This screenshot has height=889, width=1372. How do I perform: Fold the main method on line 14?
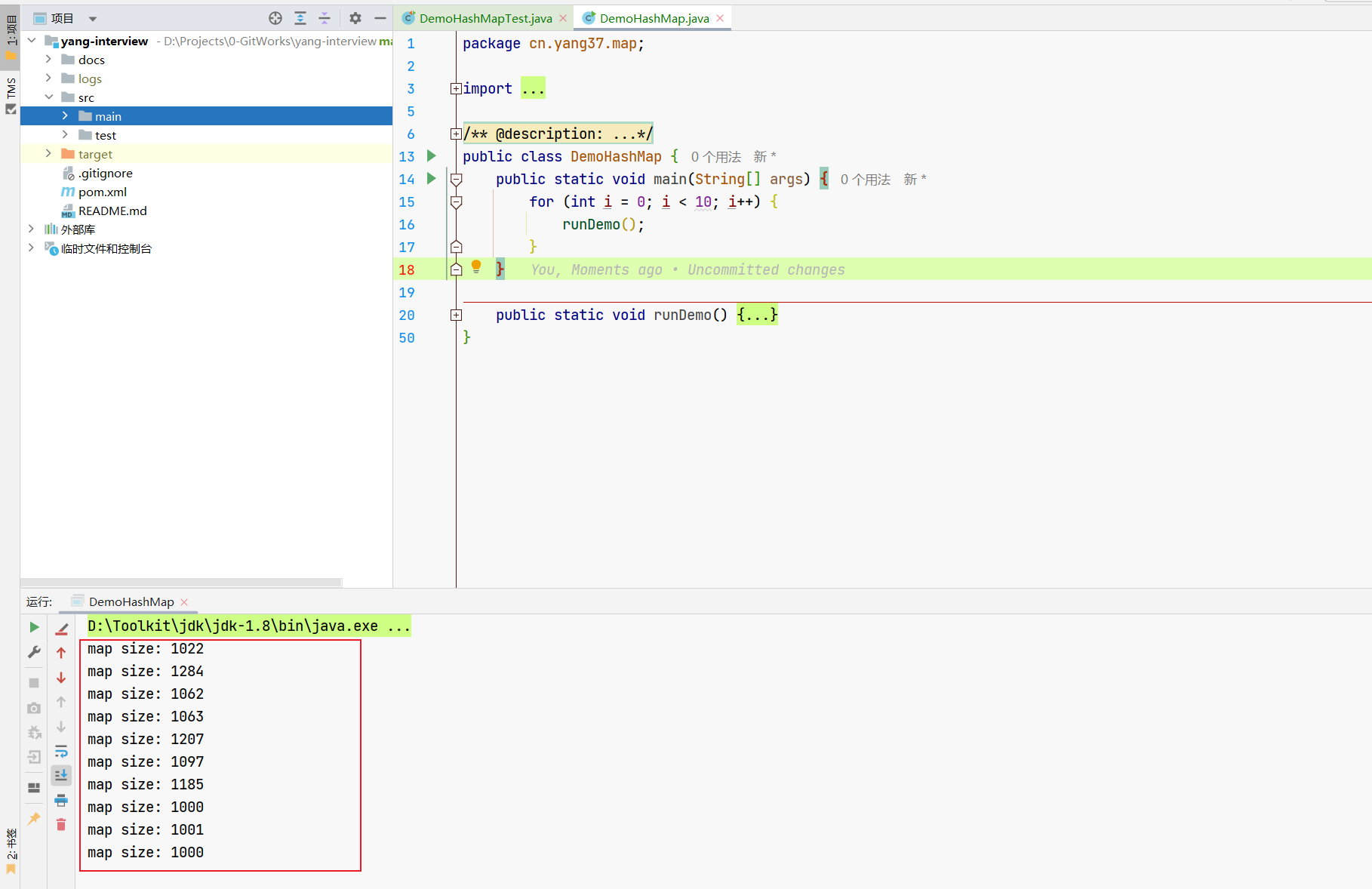(456, 180)
